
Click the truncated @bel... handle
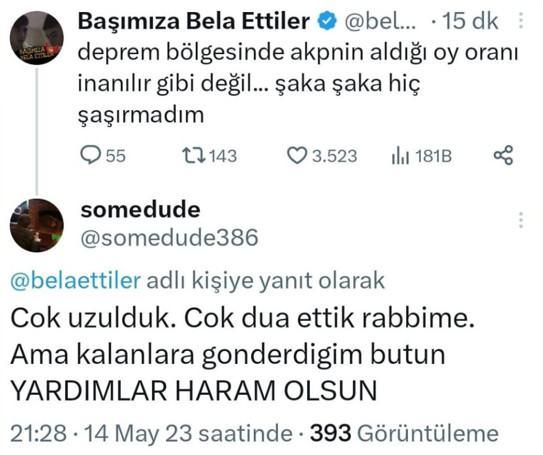[x=380, y=21]
